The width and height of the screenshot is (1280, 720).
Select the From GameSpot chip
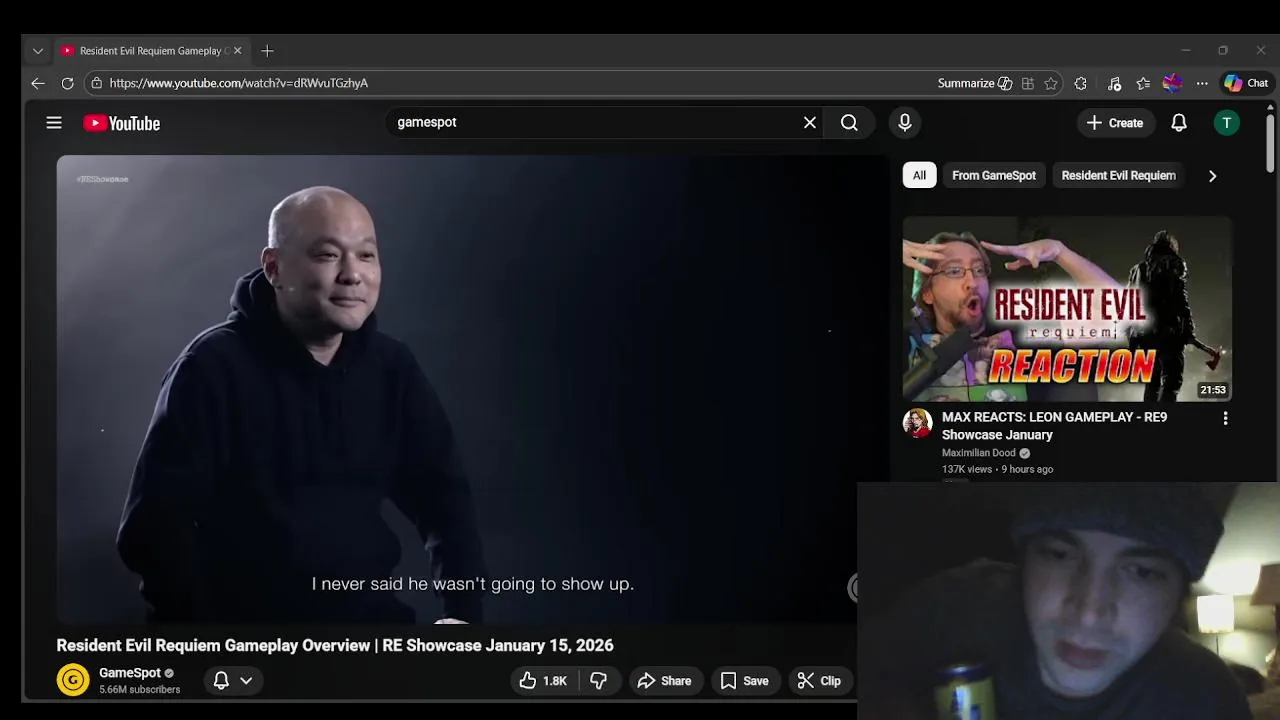click(x=994, y=175)
